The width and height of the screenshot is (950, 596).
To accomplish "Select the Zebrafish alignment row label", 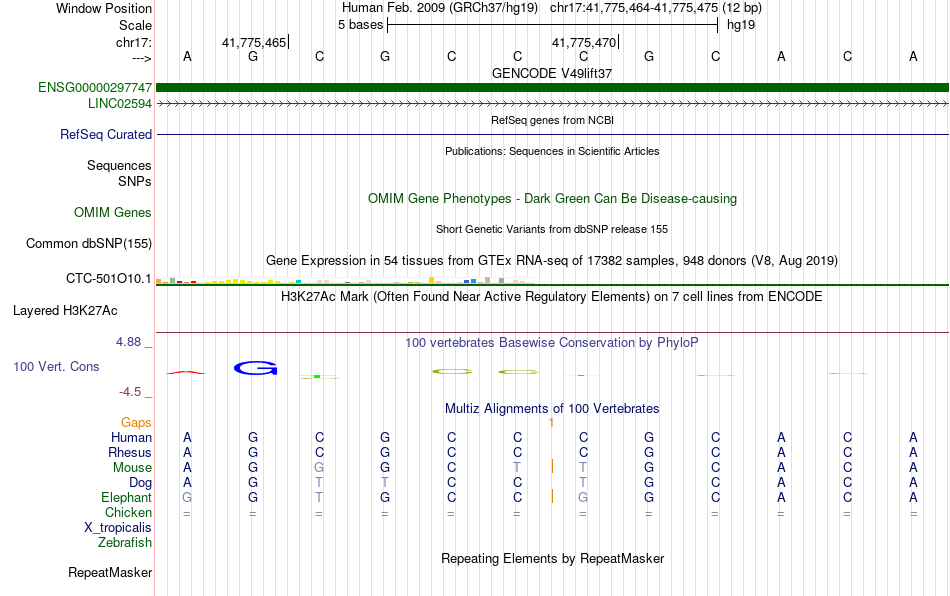I will (x=125, y=542).
